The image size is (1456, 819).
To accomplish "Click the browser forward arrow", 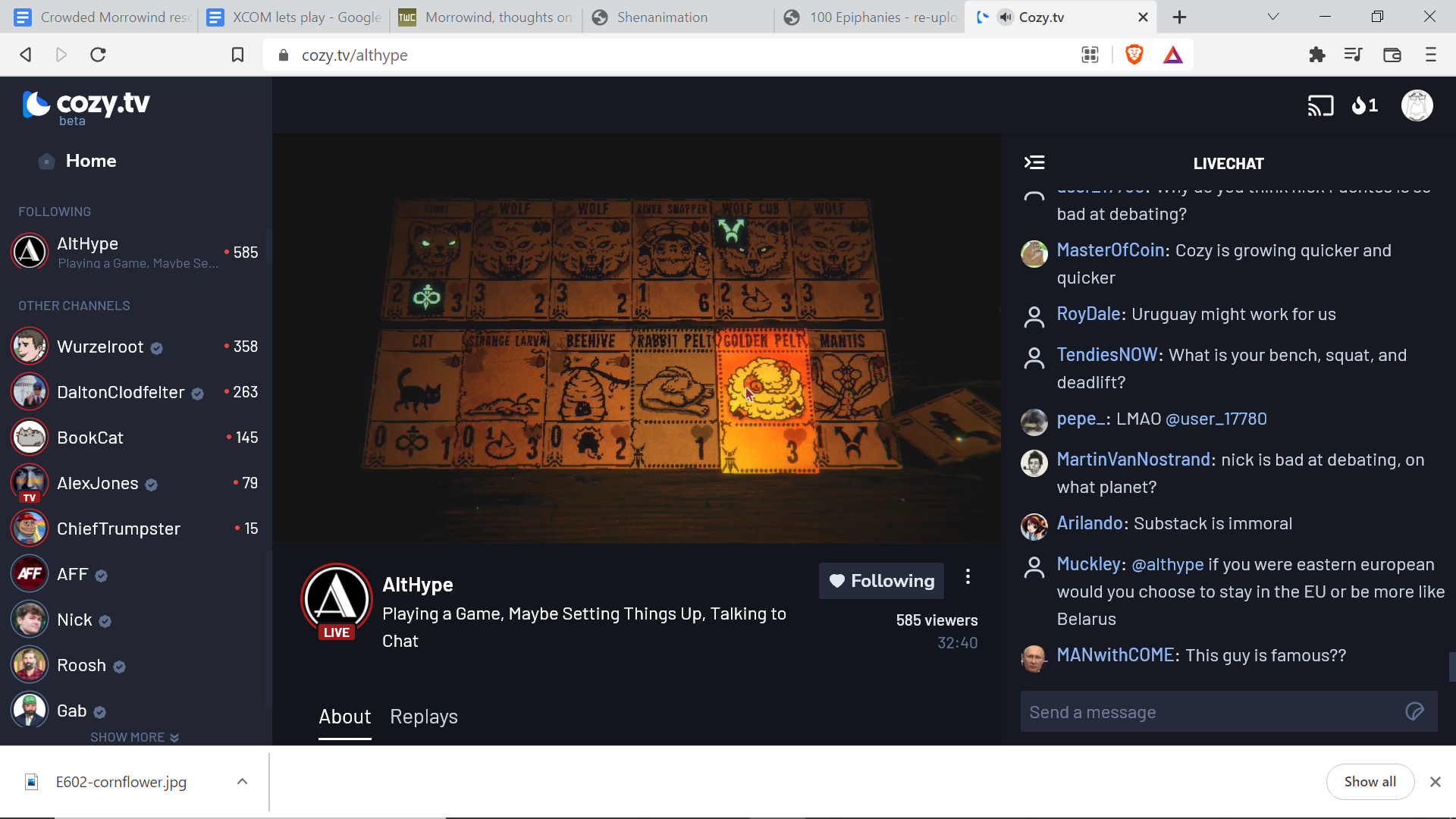I will pos(61,55).
